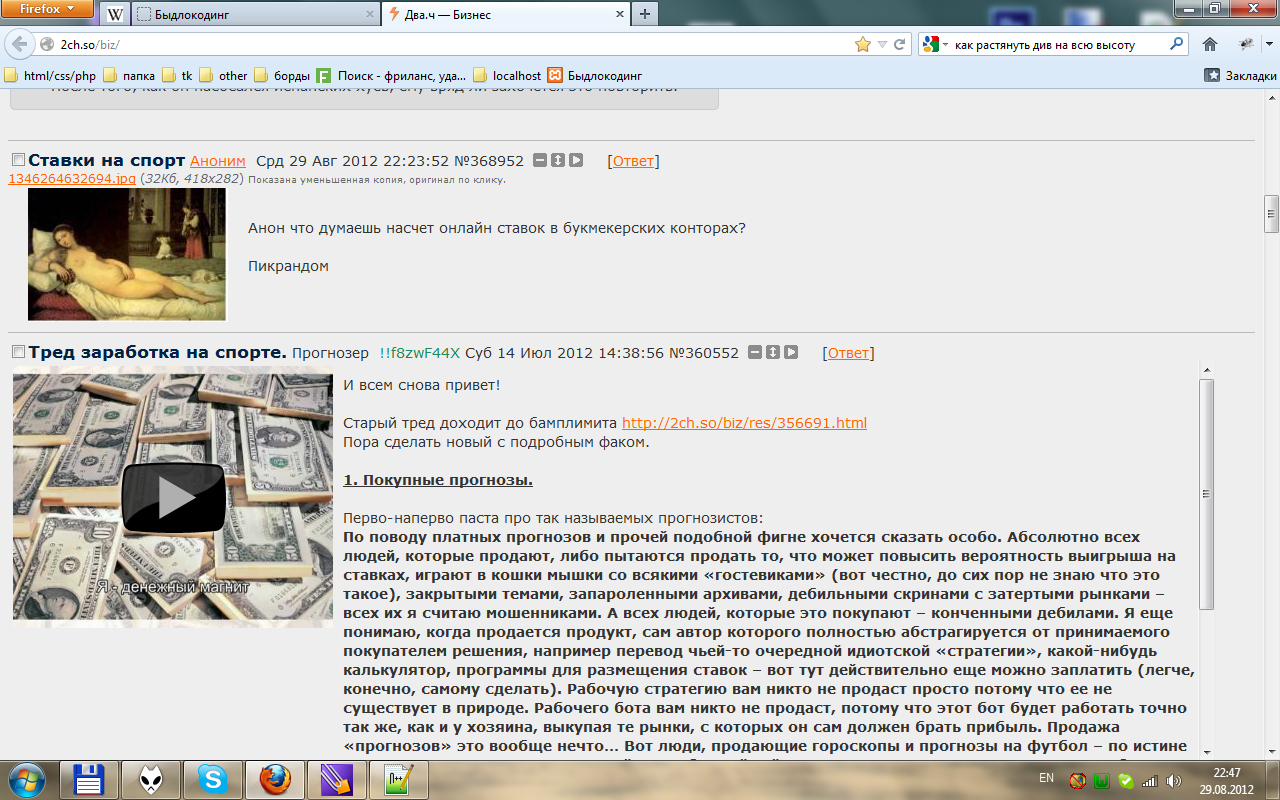Screen dimensions: 1280x800
Task: Open the foobar2000 alien icon in taskbar
Action: (x=151, y=779)
